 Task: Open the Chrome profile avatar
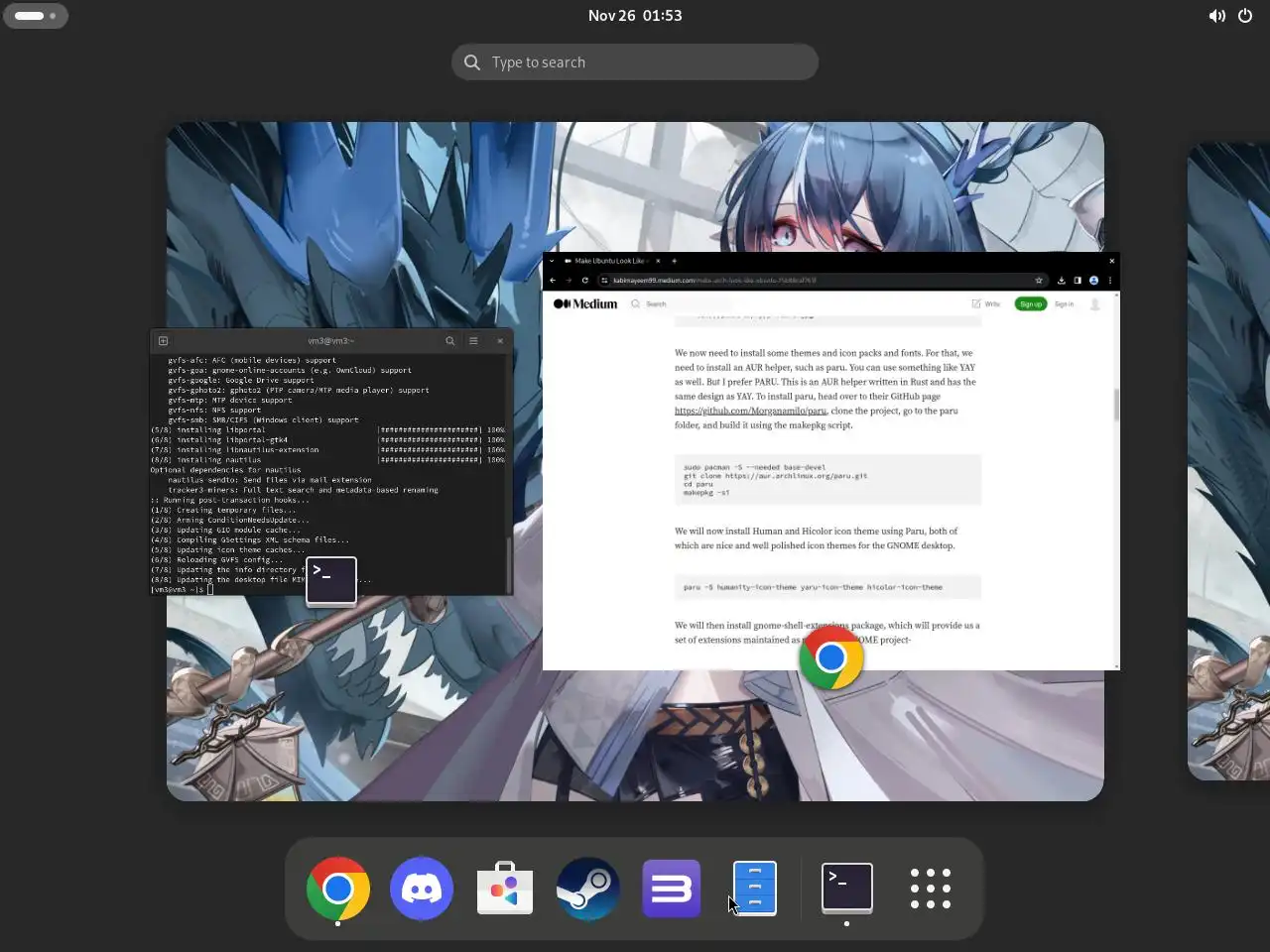(x=1093, y=281)
